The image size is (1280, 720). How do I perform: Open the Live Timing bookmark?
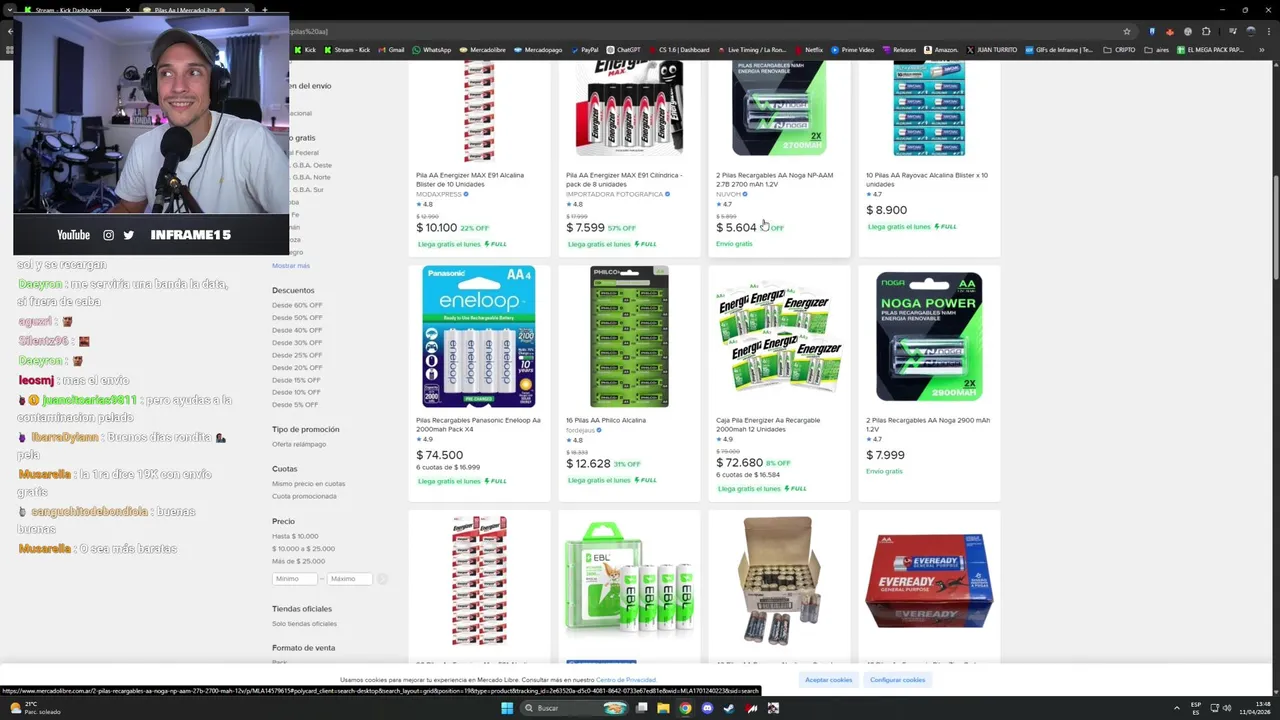pyautogui.click(x=751, y=50)
